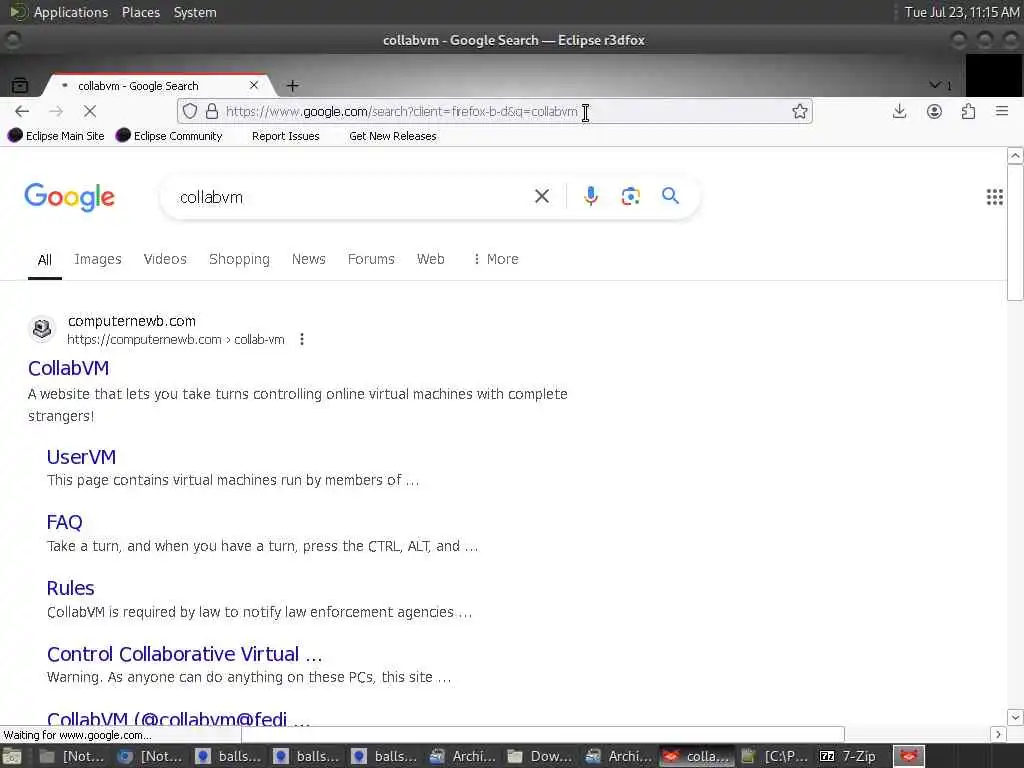Viewport: 1024px width, 768px height.
Task: Open the three-dot menu next to the computernewb result
Action: [x=302, y=340]
